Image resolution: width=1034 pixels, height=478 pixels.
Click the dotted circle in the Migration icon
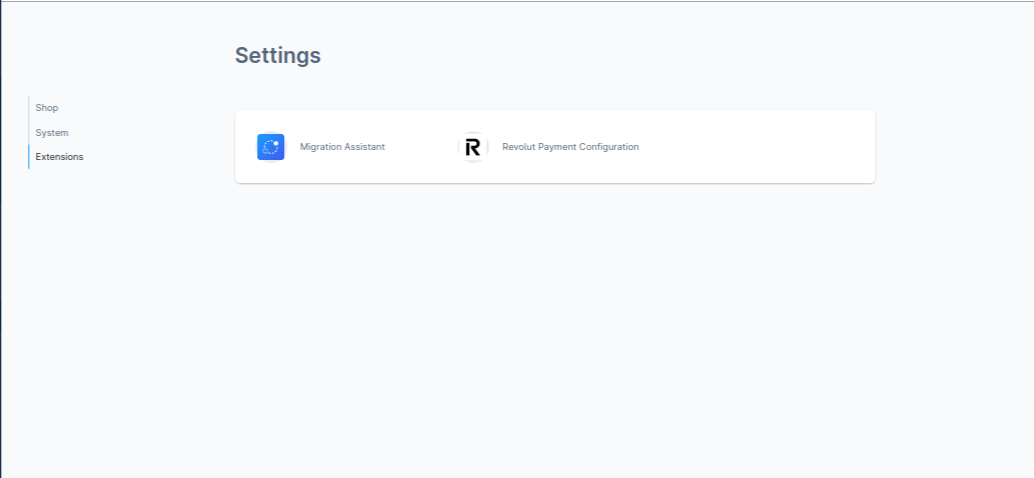[270, 148]
